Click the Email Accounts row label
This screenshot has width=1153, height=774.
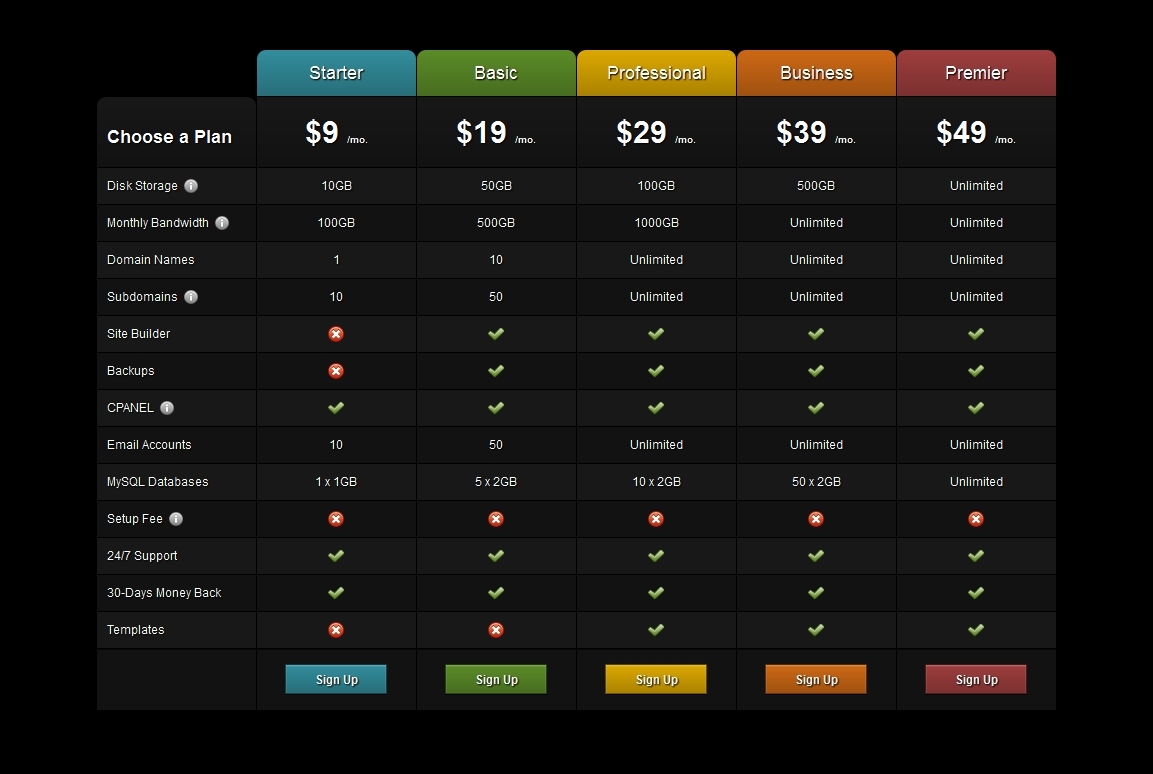(149, 445)
